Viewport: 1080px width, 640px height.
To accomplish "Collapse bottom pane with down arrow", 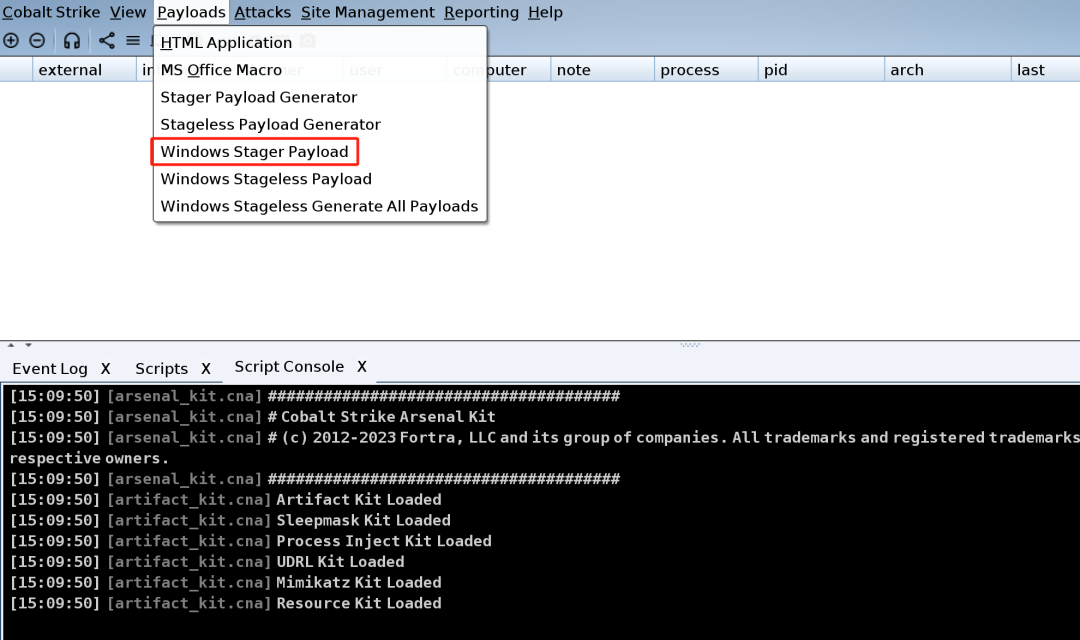I will coord(28,344).
